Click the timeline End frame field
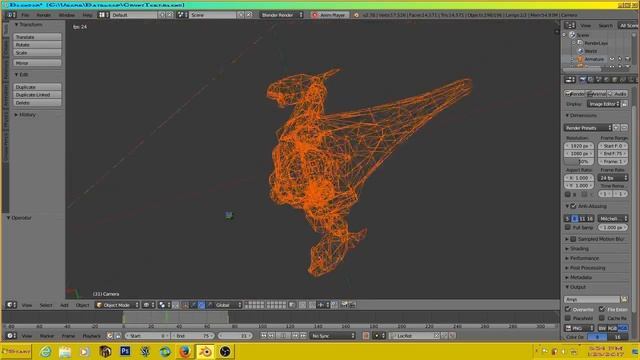 [193, 336]
